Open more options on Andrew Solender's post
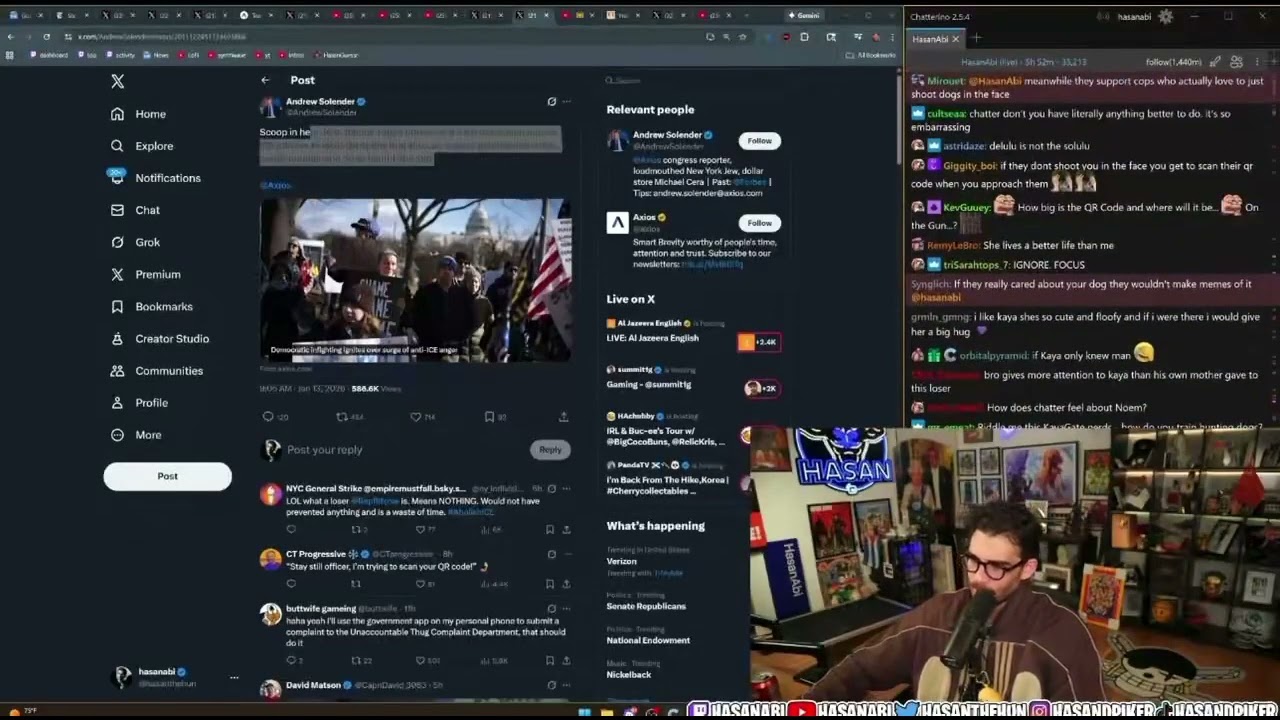 (x=566, y=101)
